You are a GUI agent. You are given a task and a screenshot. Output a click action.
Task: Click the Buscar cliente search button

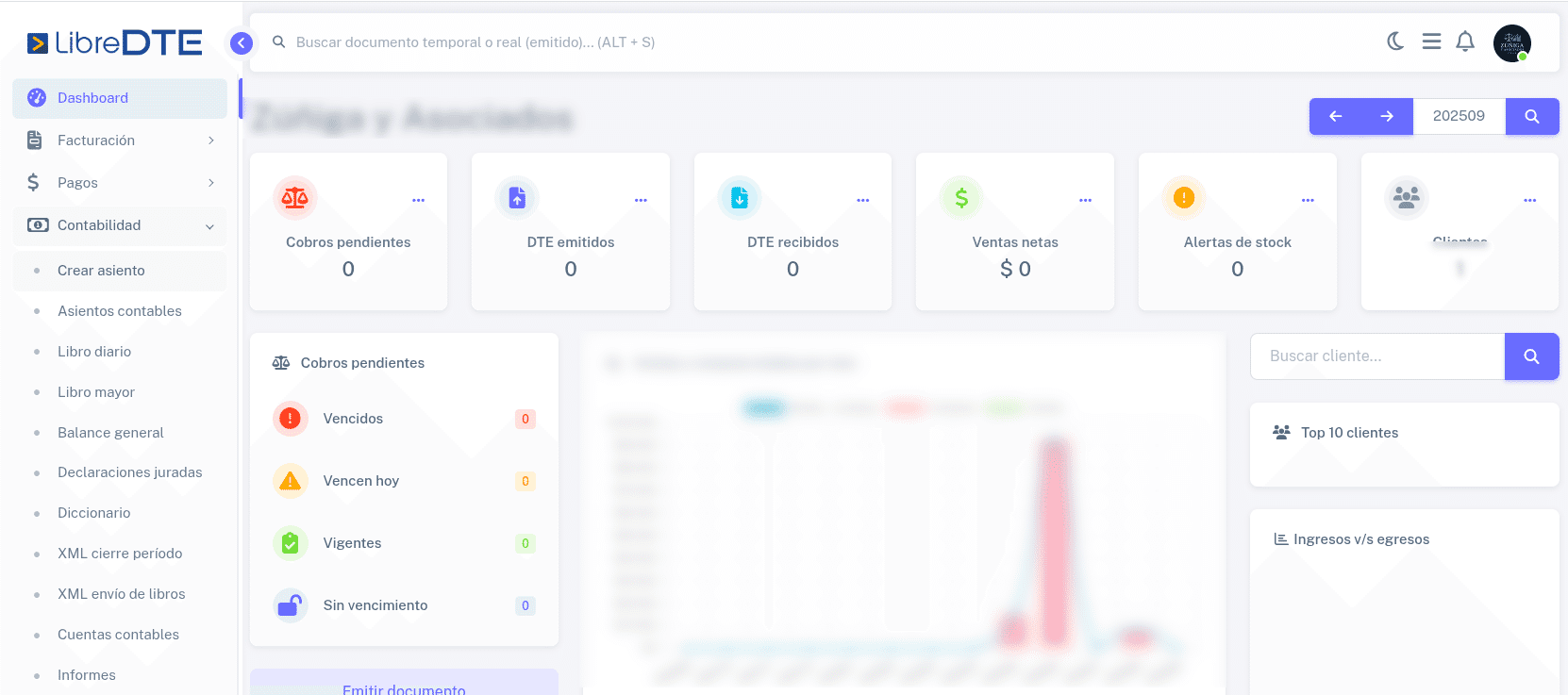point(1531,356)
